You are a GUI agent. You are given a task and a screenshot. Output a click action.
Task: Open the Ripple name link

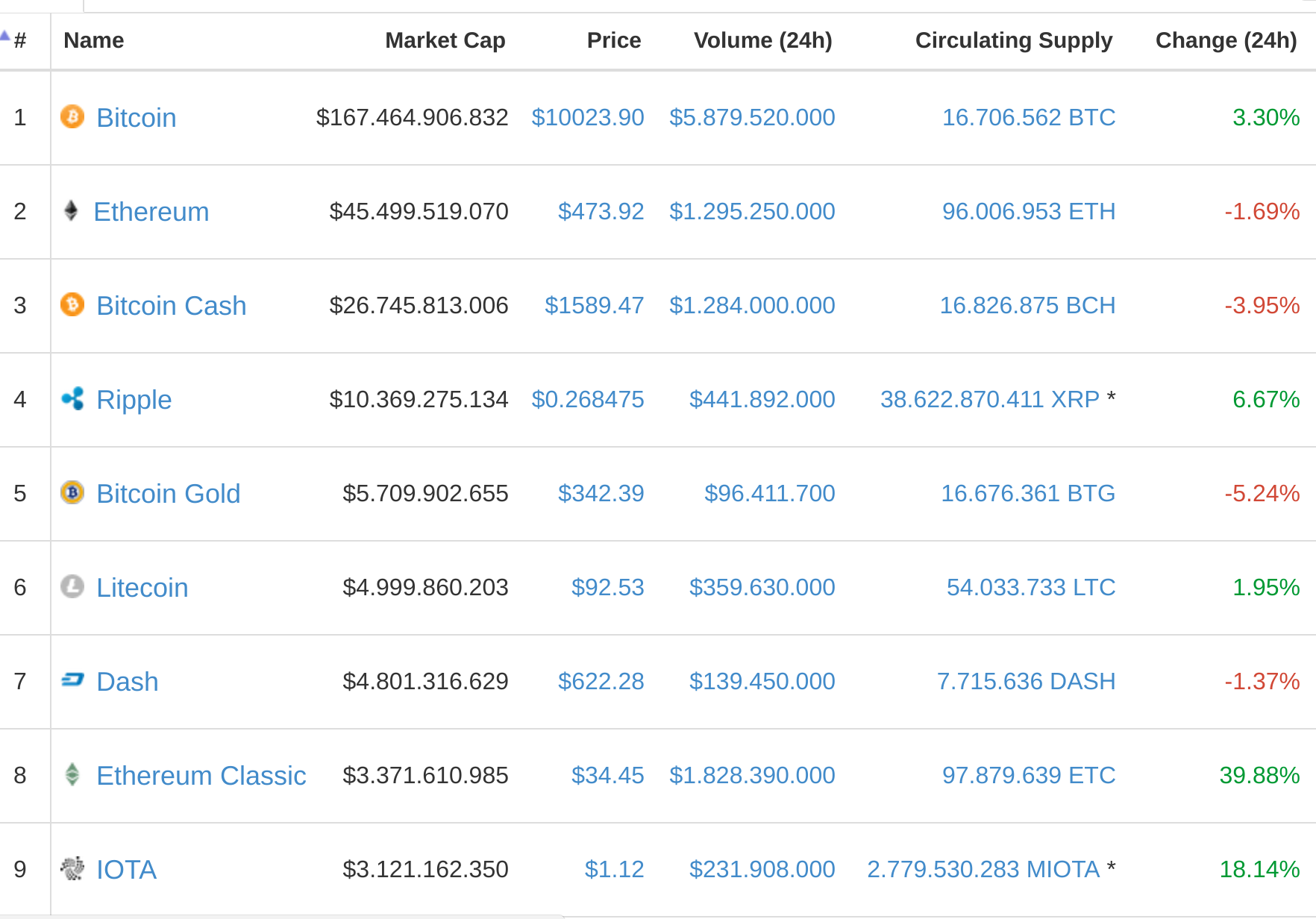134,400
